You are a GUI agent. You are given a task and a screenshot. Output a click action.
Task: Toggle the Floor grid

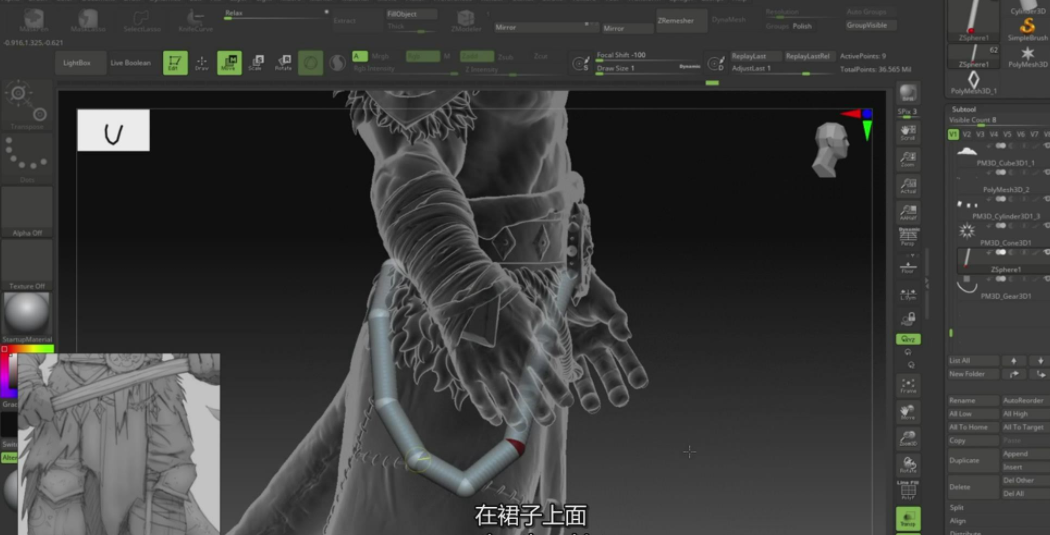coord(908,264)
